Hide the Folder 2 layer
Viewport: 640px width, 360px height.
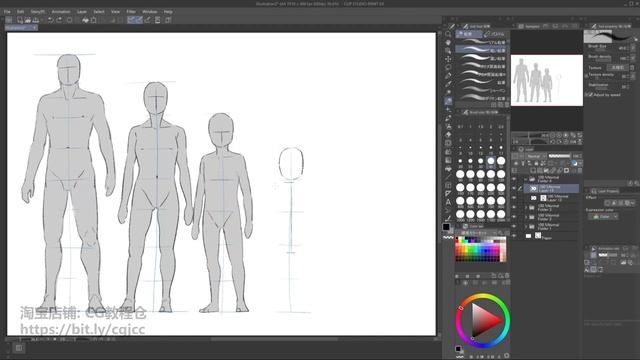[514, 217]
